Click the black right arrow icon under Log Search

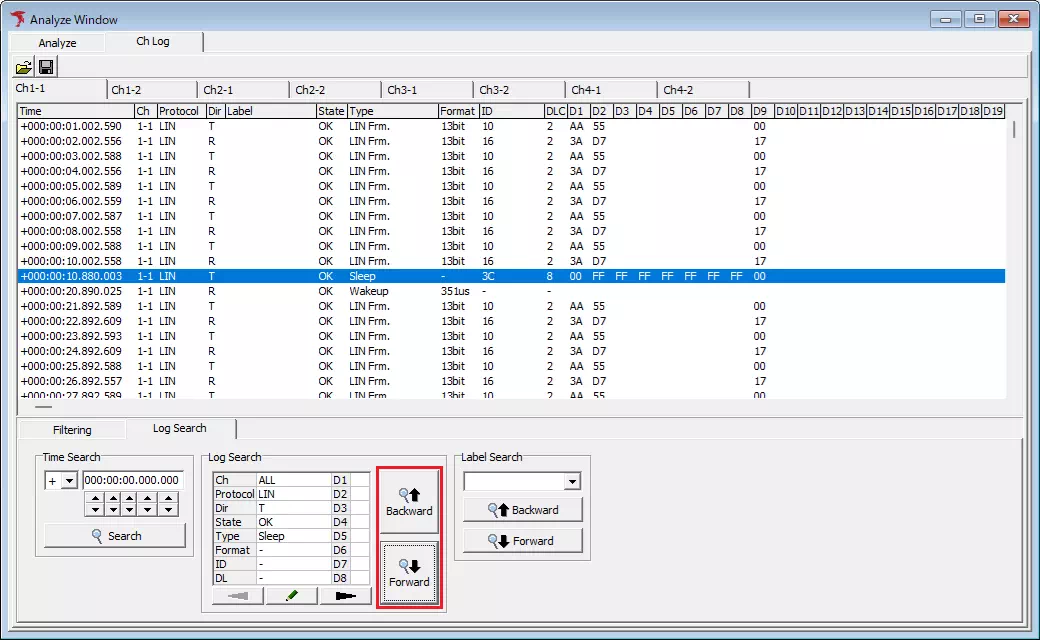(x=345, y=596)
